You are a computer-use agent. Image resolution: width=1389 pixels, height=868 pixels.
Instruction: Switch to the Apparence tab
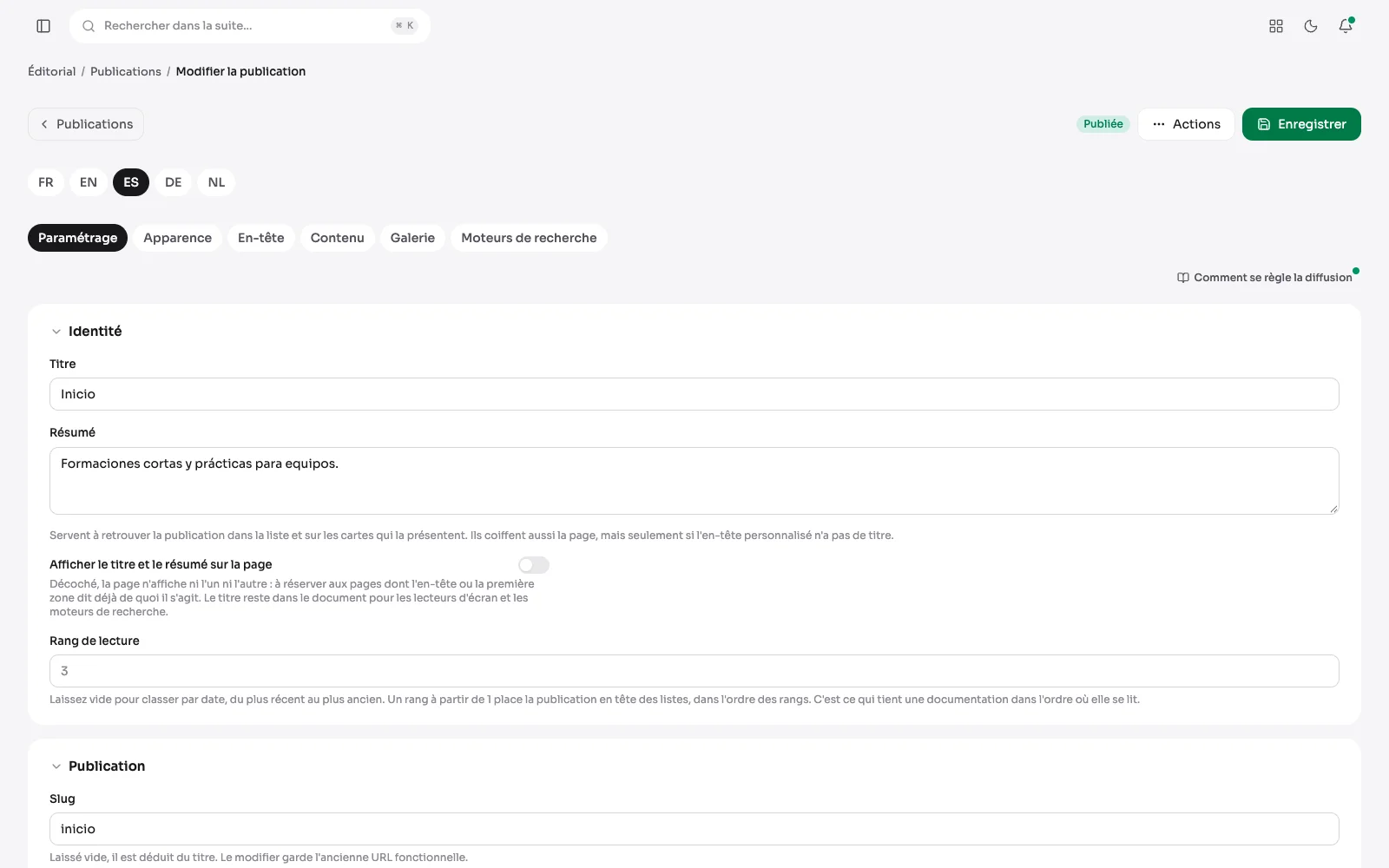click(177, 238)
